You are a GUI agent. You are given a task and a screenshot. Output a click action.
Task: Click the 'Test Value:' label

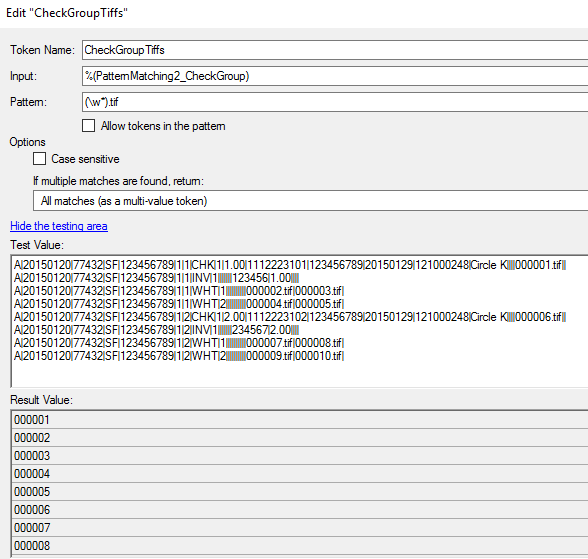37,245
